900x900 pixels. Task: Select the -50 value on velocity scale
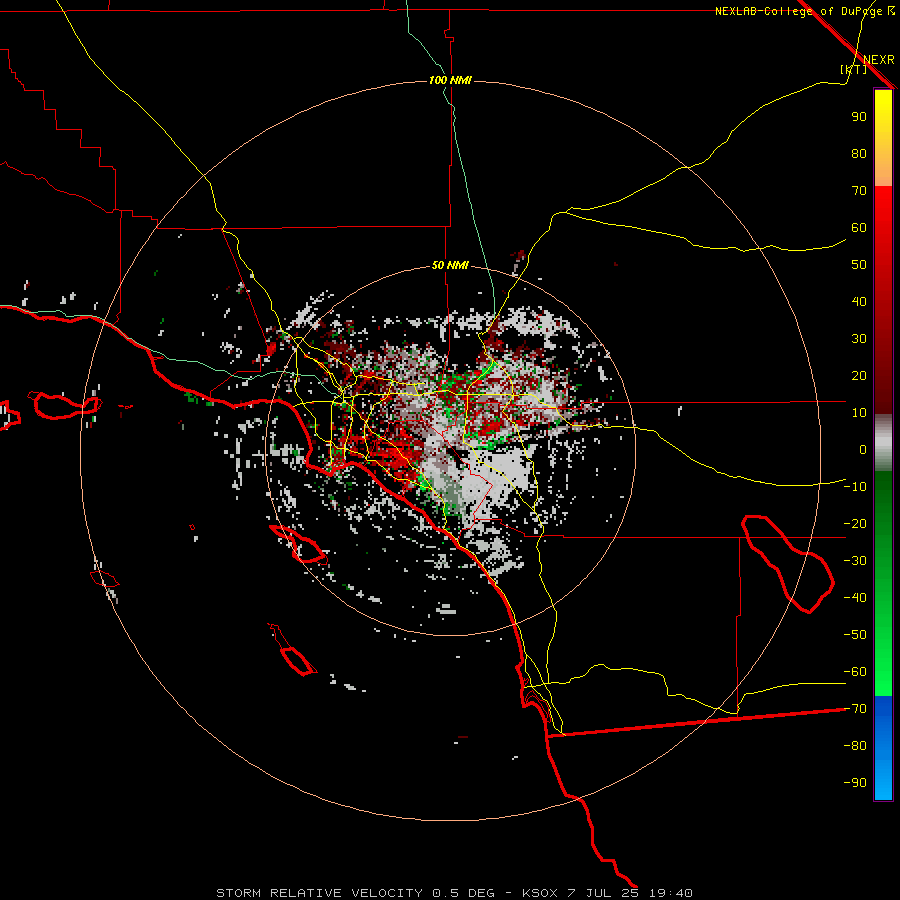point(855,635)
